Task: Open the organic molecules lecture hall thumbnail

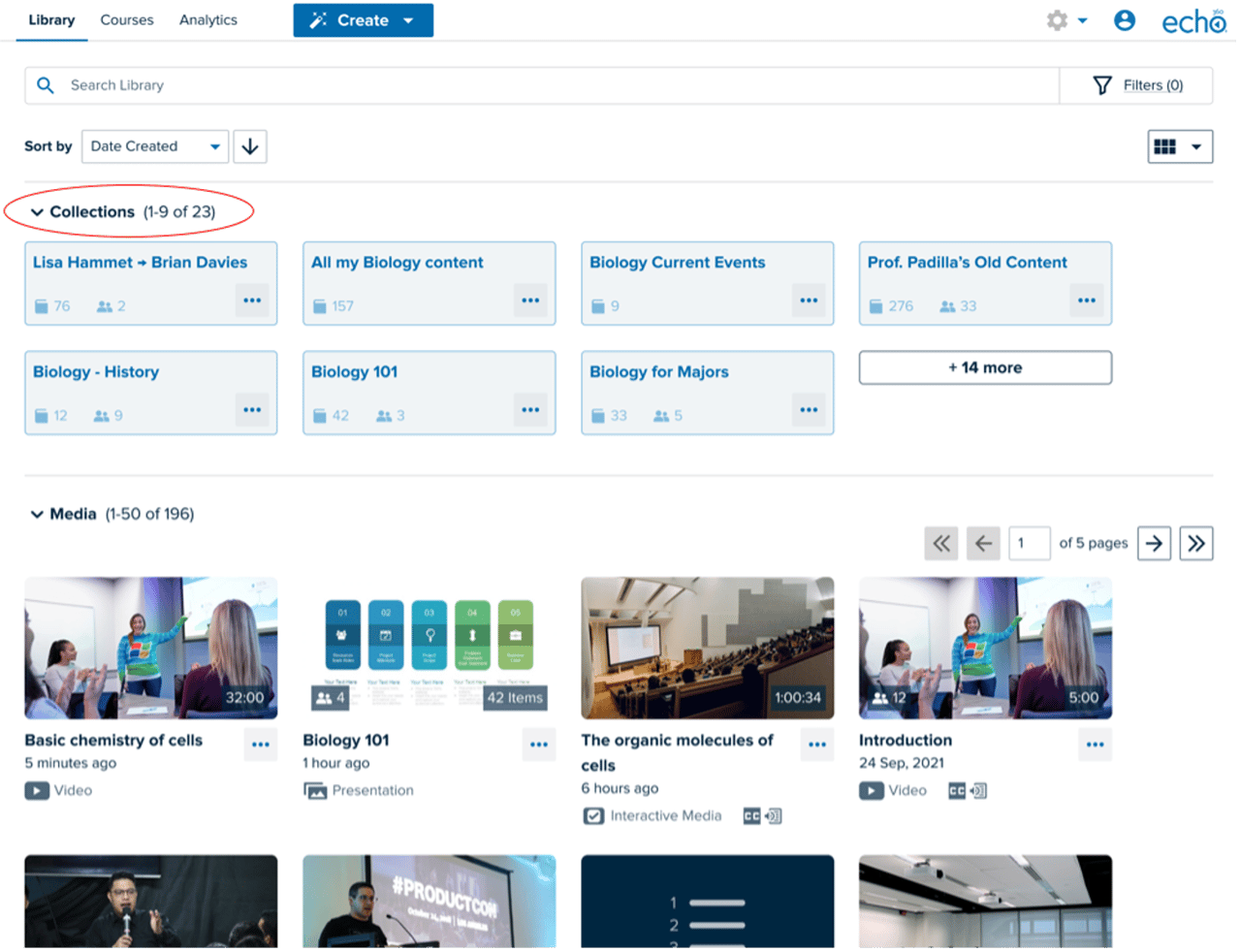Action: tap(708, 649)
